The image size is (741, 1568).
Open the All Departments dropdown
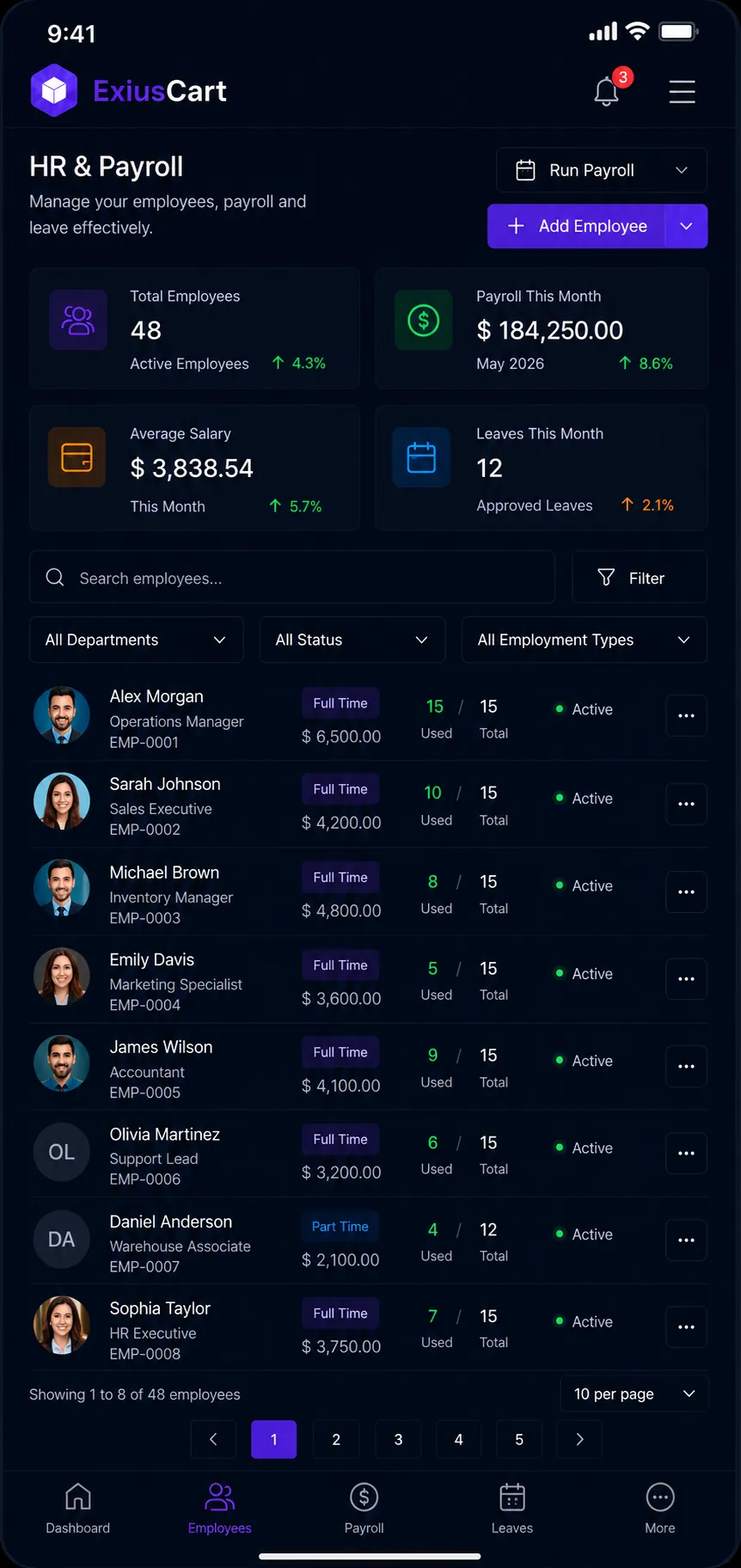[137, 640]
